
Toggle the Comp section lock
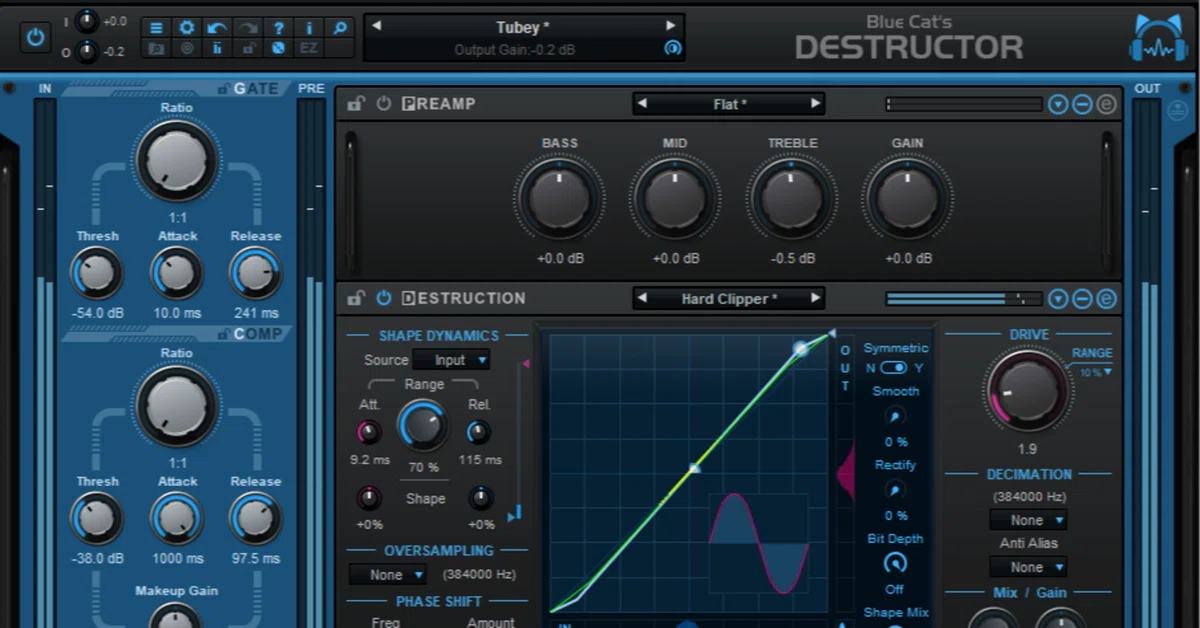pyautogui.click(x=224, y=334)
